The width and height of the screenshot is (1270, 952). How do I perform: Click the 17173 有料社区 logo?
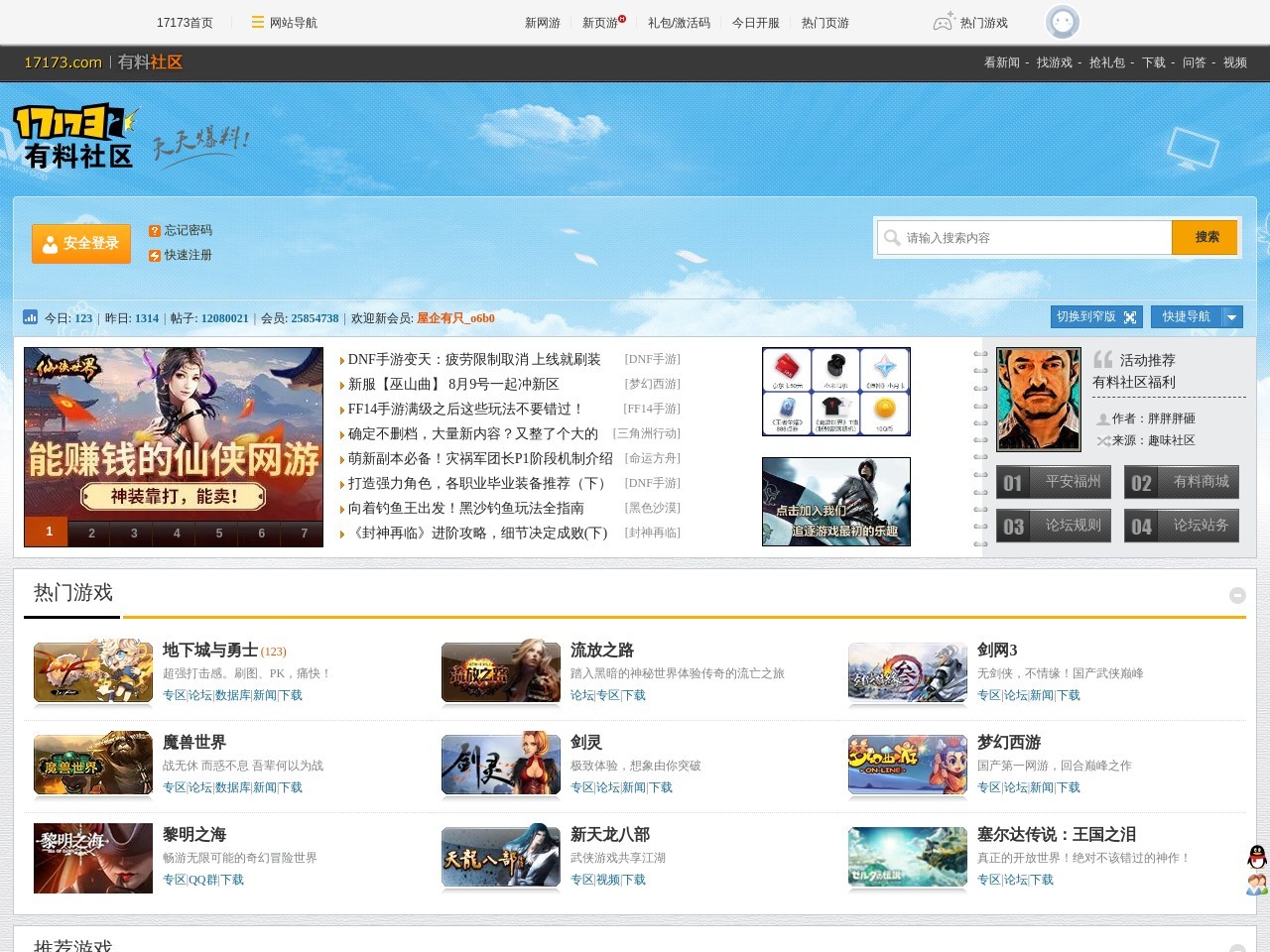pos(74,136)
